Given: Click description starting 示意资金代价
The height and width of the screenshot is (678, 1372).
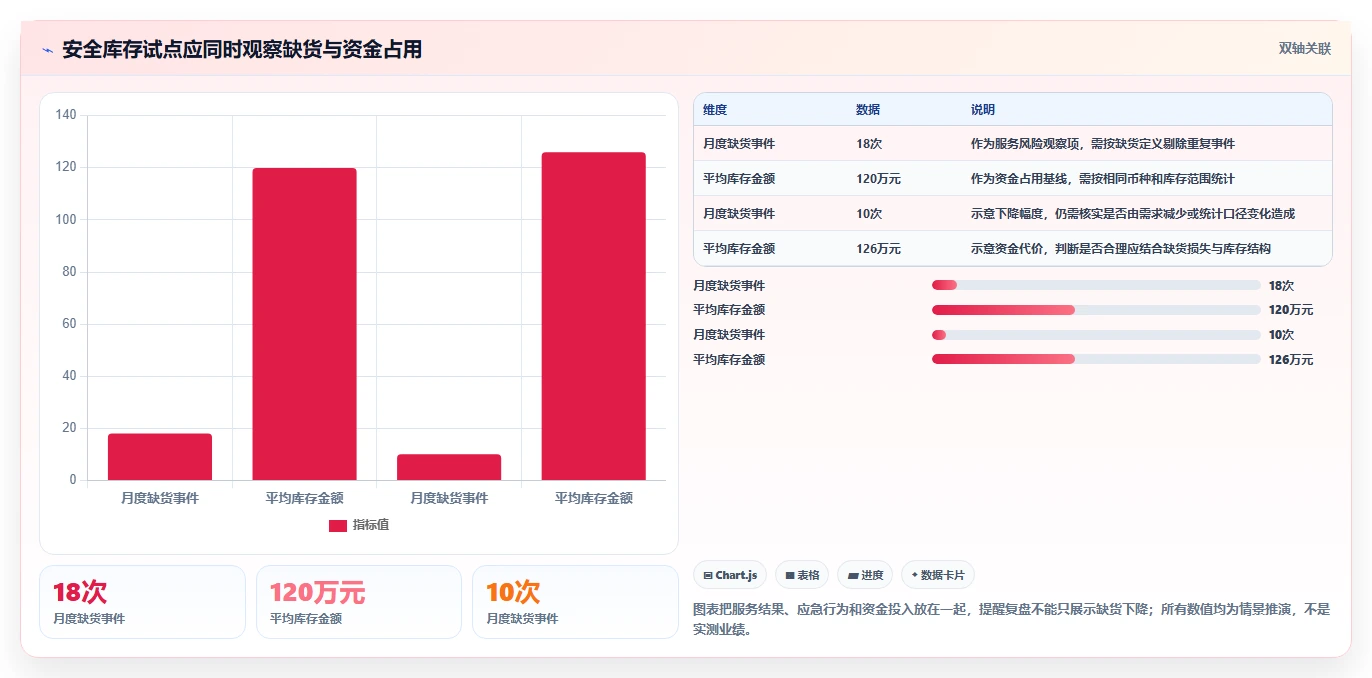Looking at the screenshot, I should coord(1121,249).
